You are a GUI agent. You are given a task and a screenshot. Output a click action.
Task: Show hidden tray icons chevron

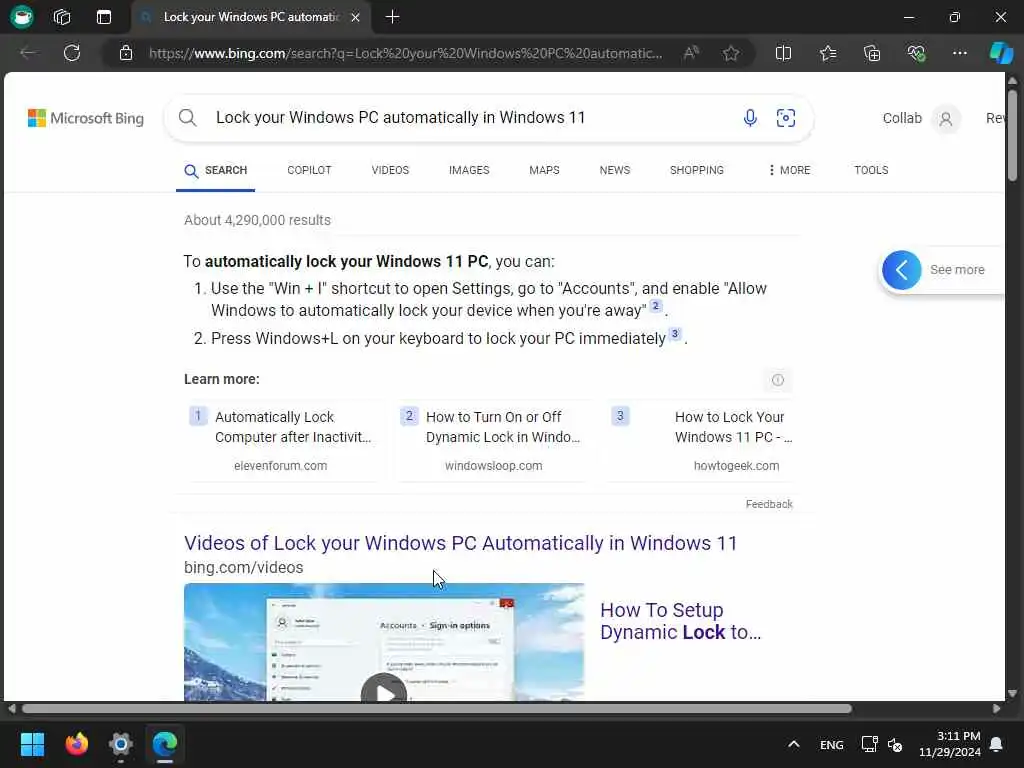pos(793,744)
